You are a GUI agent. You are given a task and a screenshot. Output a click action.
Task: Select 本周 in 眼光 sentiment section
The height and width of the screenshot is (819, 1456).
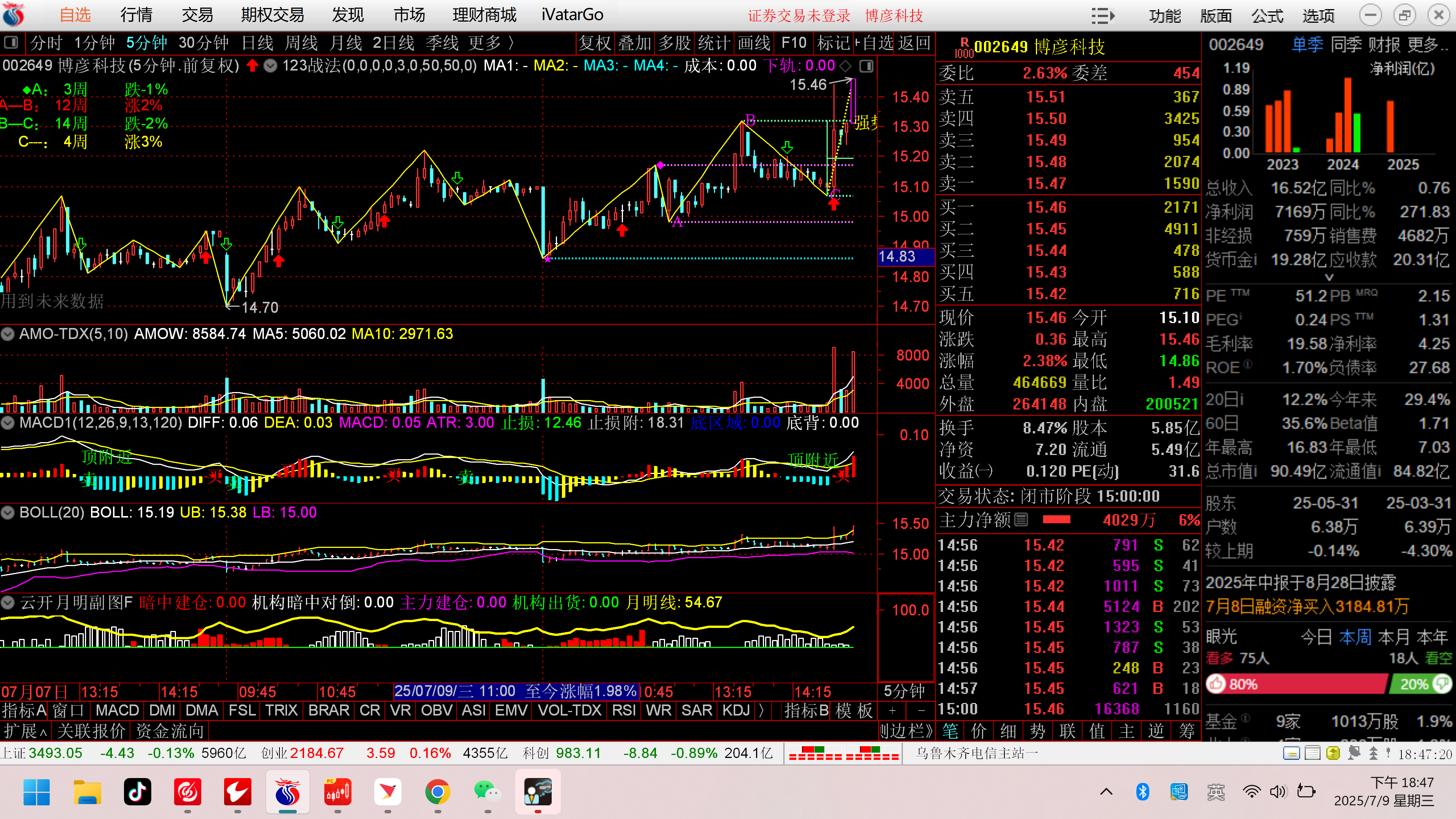[x=1355, y=637]
